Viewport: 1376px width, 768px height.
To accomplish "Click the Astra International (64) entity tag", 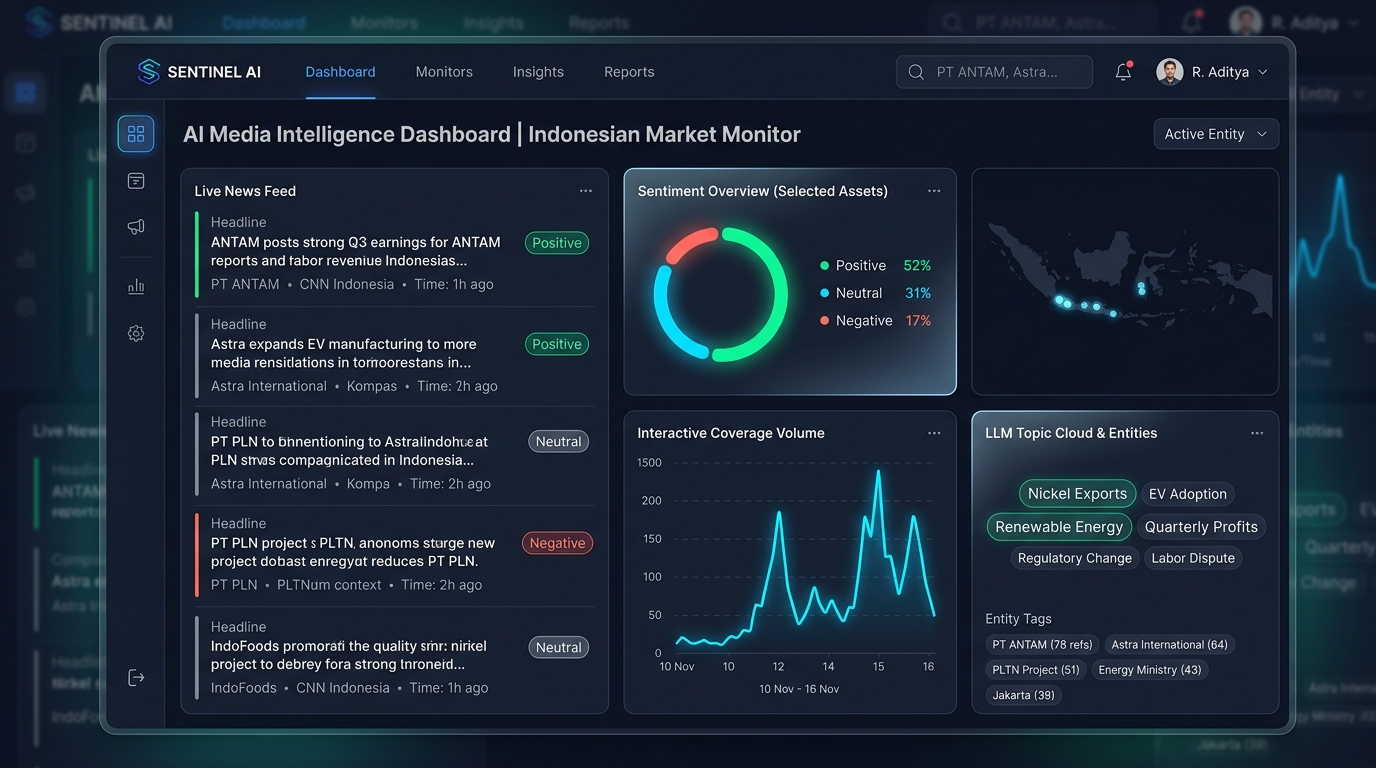I will coord(1169,645).
